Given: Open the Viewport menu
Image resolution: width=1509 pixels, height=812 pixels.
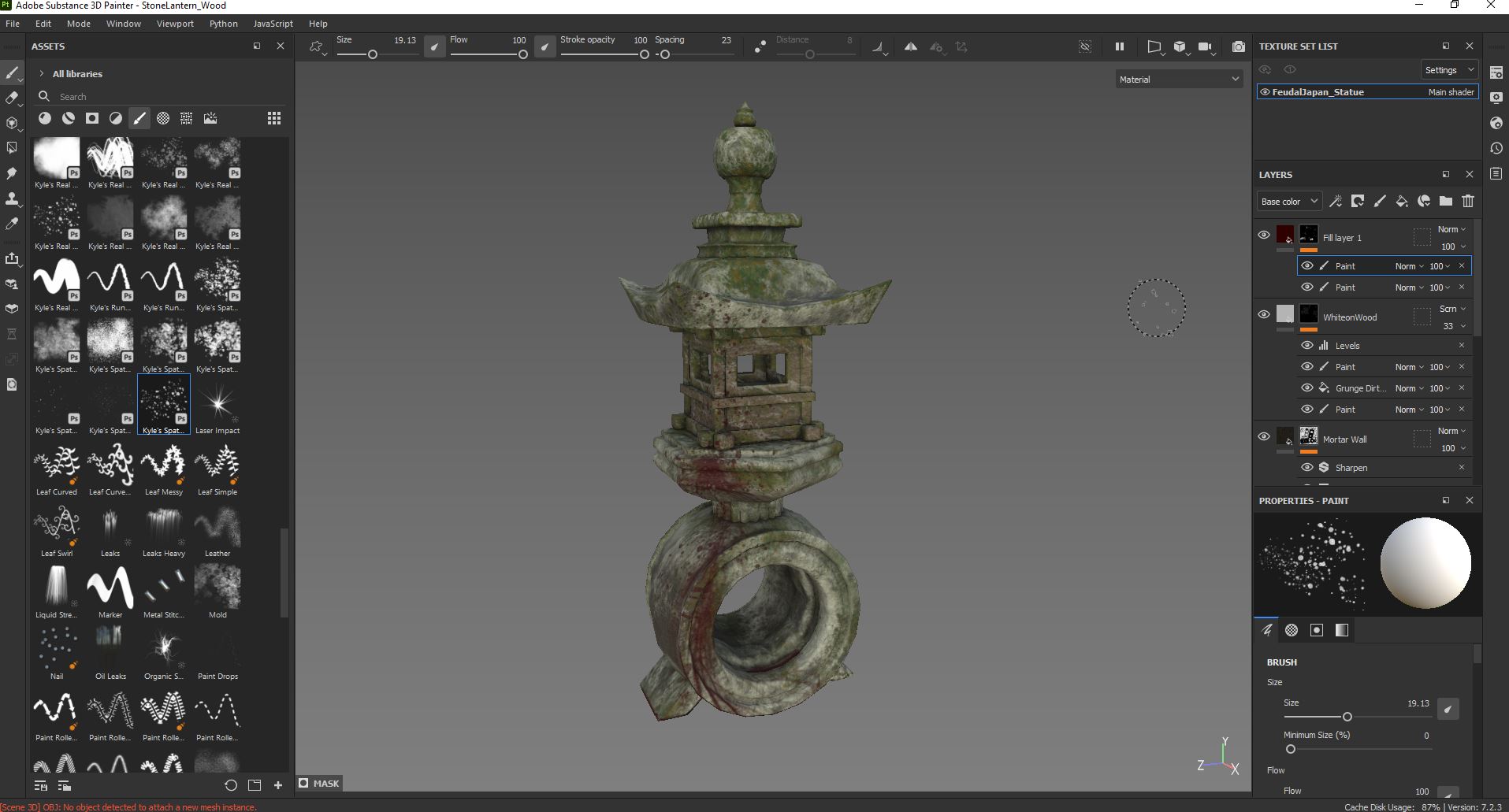Looking at the screenshot, I should pyautogui.click(x=175, y=24).
